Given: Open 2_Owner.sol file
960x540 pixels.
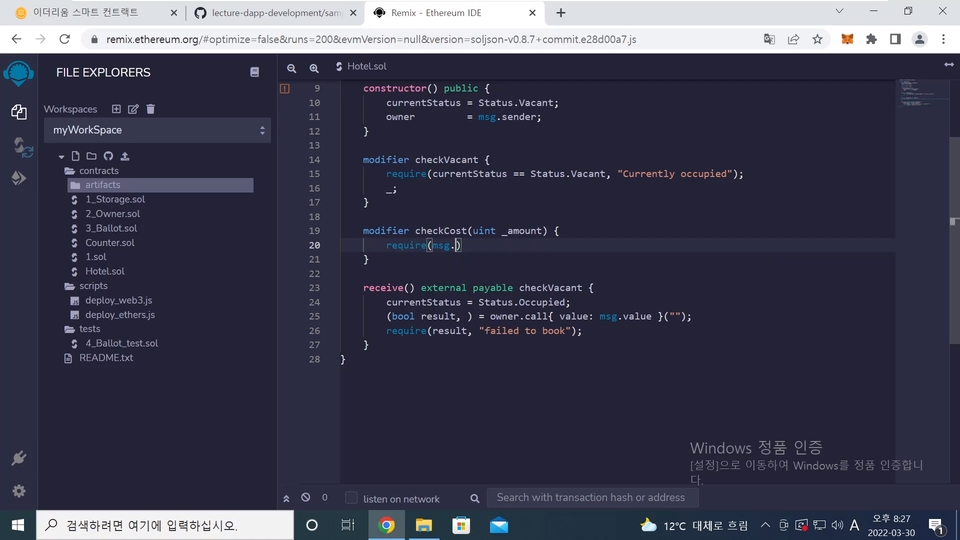Looking at the screenshot, I should pyautogui.click(x=113, y=214).
